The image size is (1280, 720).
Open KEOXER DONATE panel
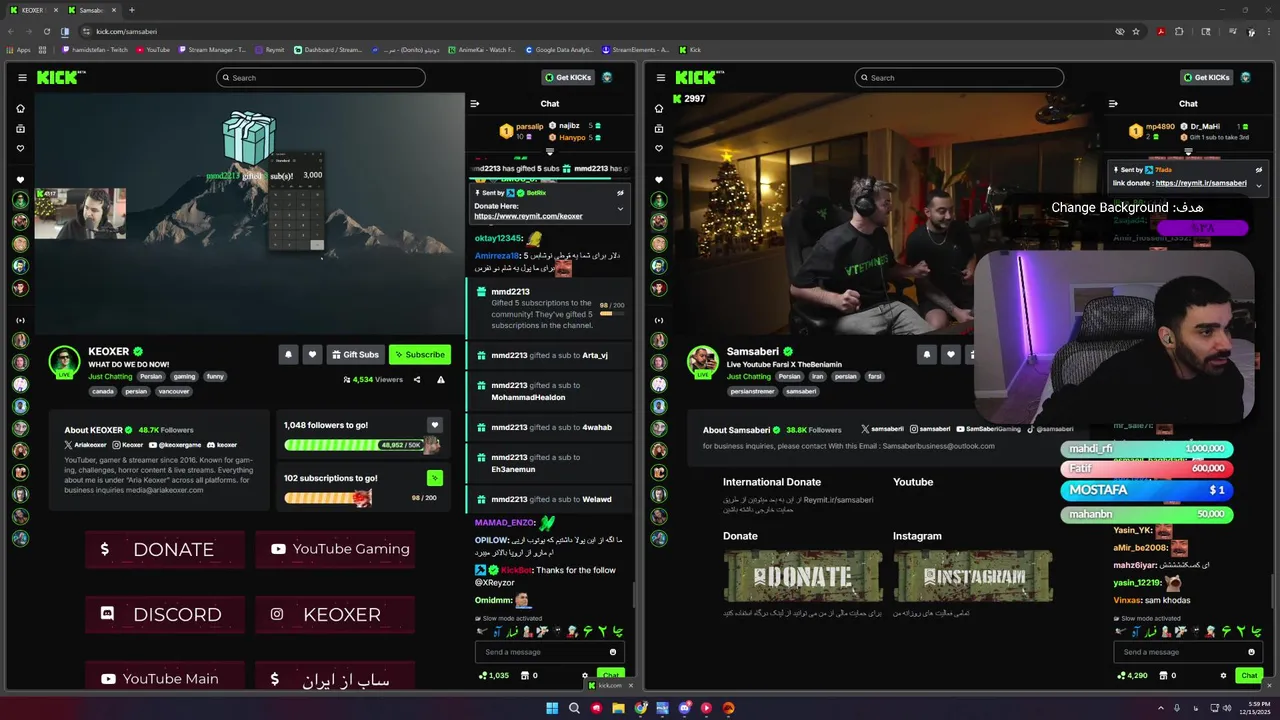164,549
